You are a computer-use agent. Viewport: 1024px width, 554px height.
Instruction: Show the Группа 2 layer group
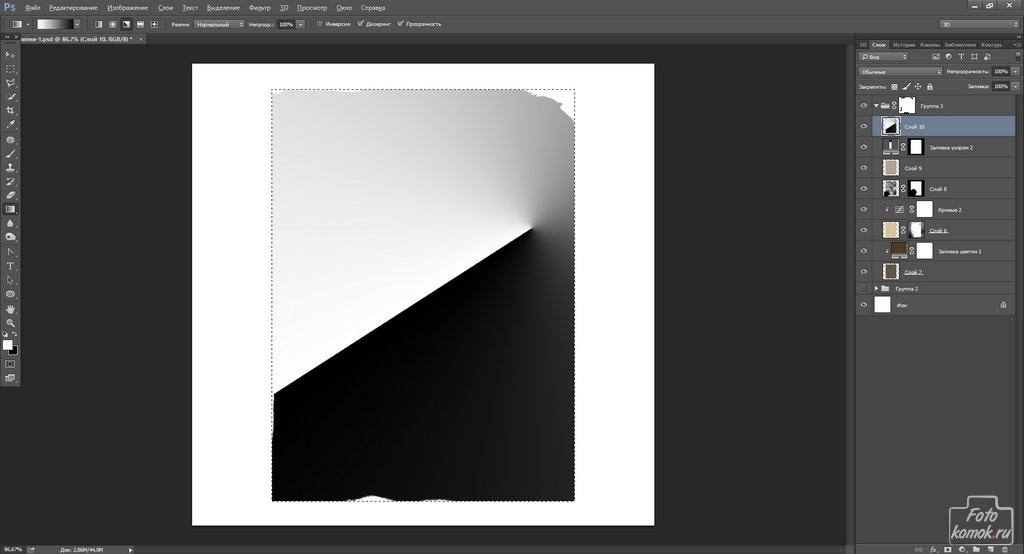[x=864, y=288]
